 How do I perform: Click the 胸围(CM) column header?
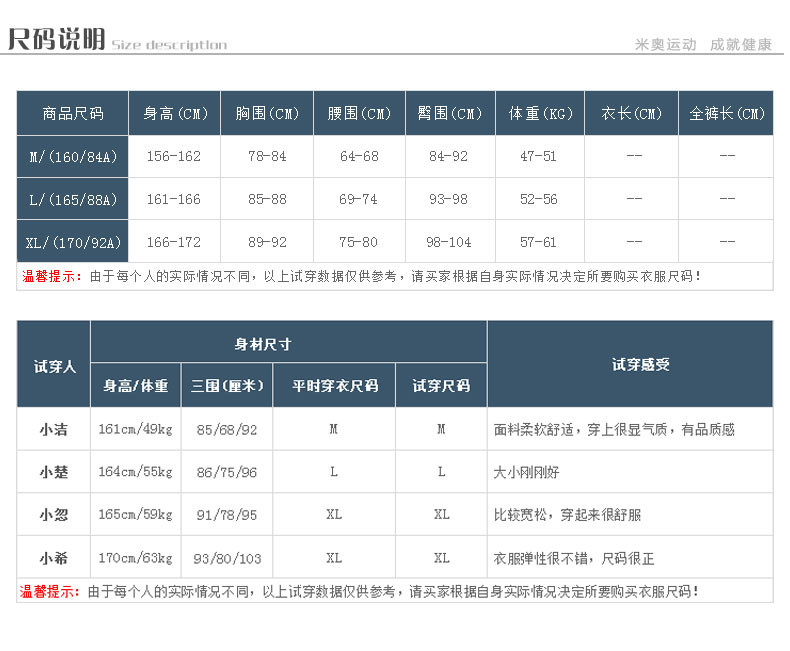(267, 114)
